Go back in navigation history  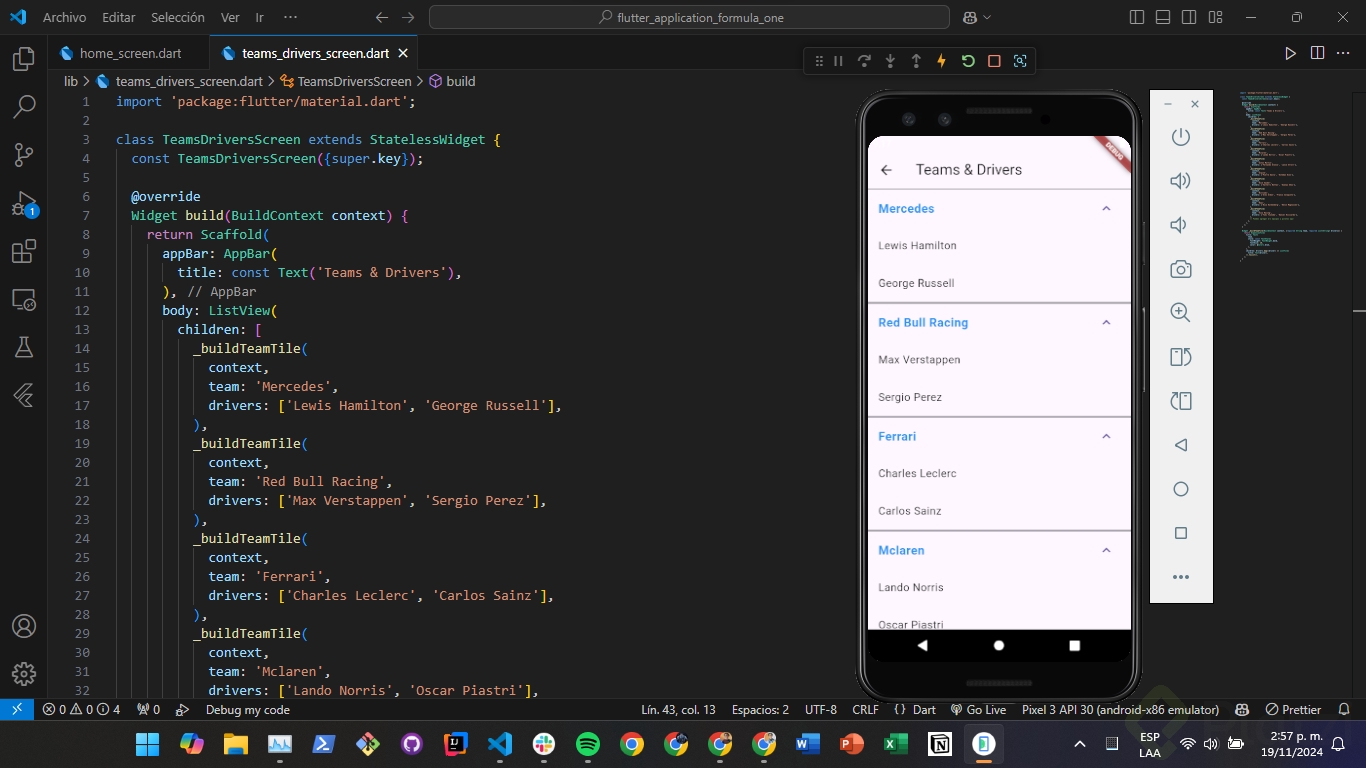(381, 17)
